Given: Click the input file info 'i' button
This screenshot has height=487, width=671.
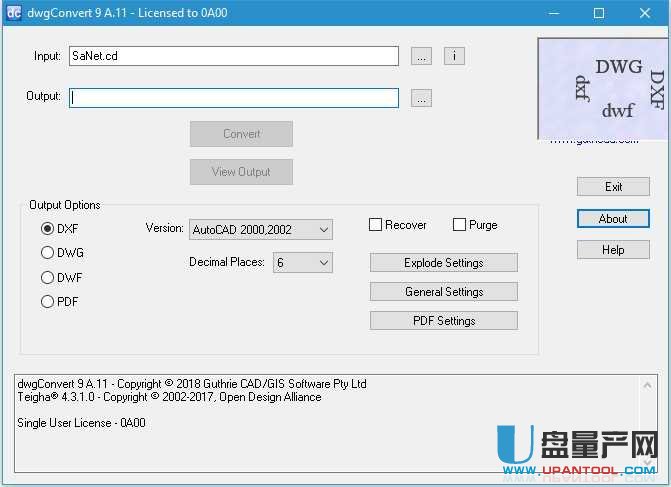Looking at the screenshot, I should [x=454, y=57].
